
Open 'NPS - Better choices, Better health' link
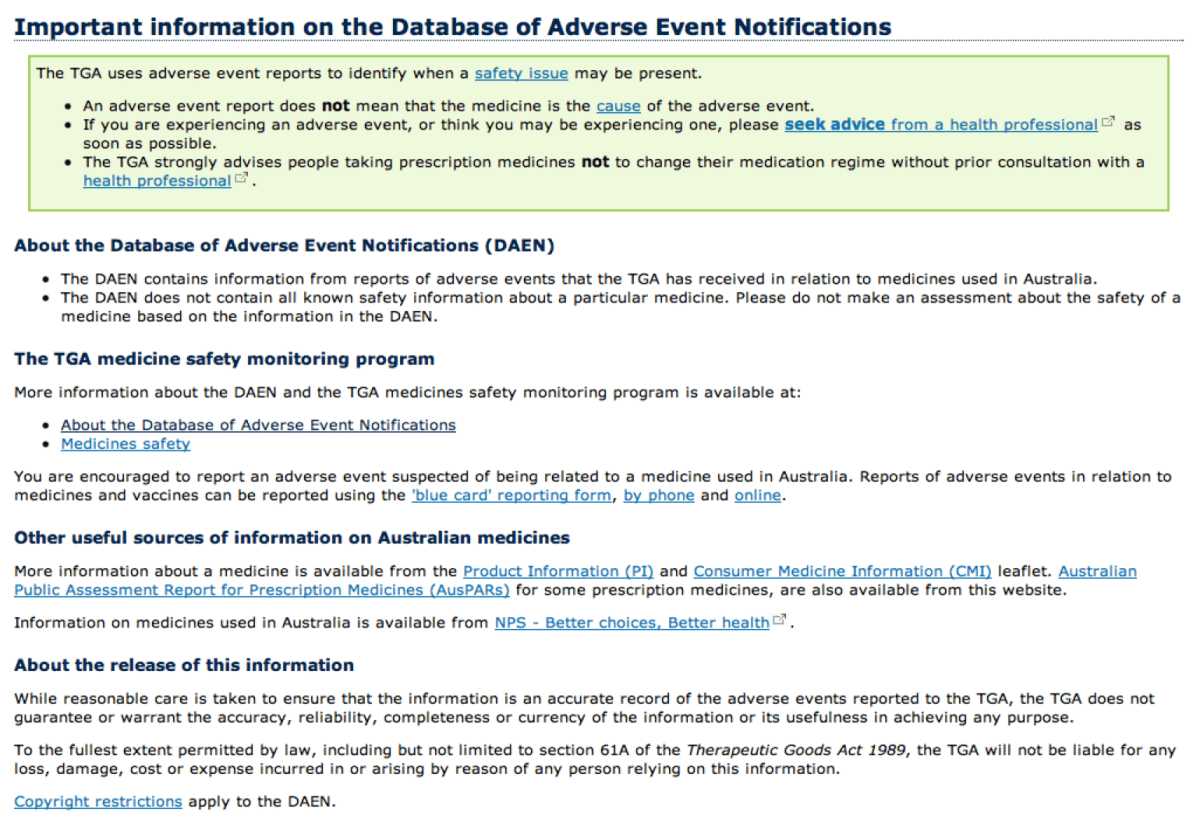pos(631,623)
